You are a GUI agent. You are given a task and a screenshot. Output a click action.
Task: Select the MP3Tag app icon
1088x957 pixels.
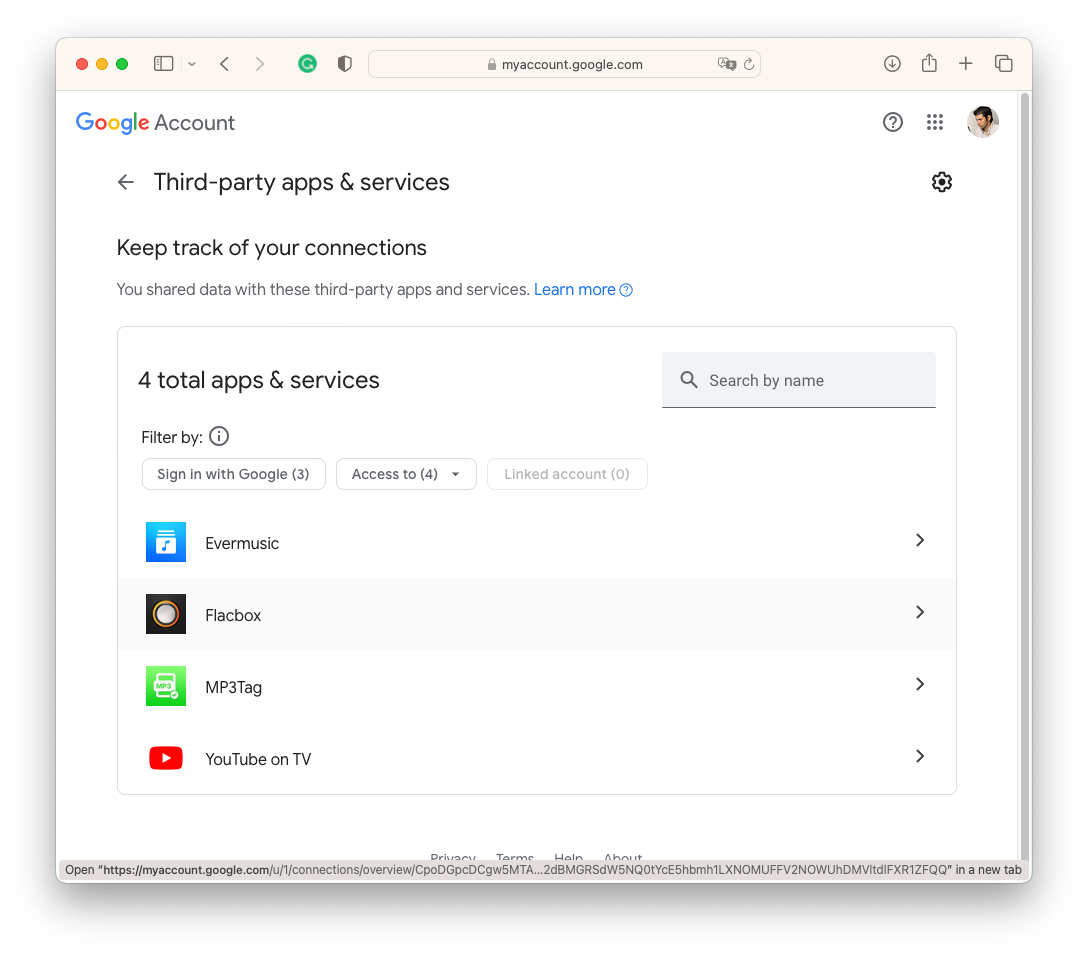pos(166,685)
